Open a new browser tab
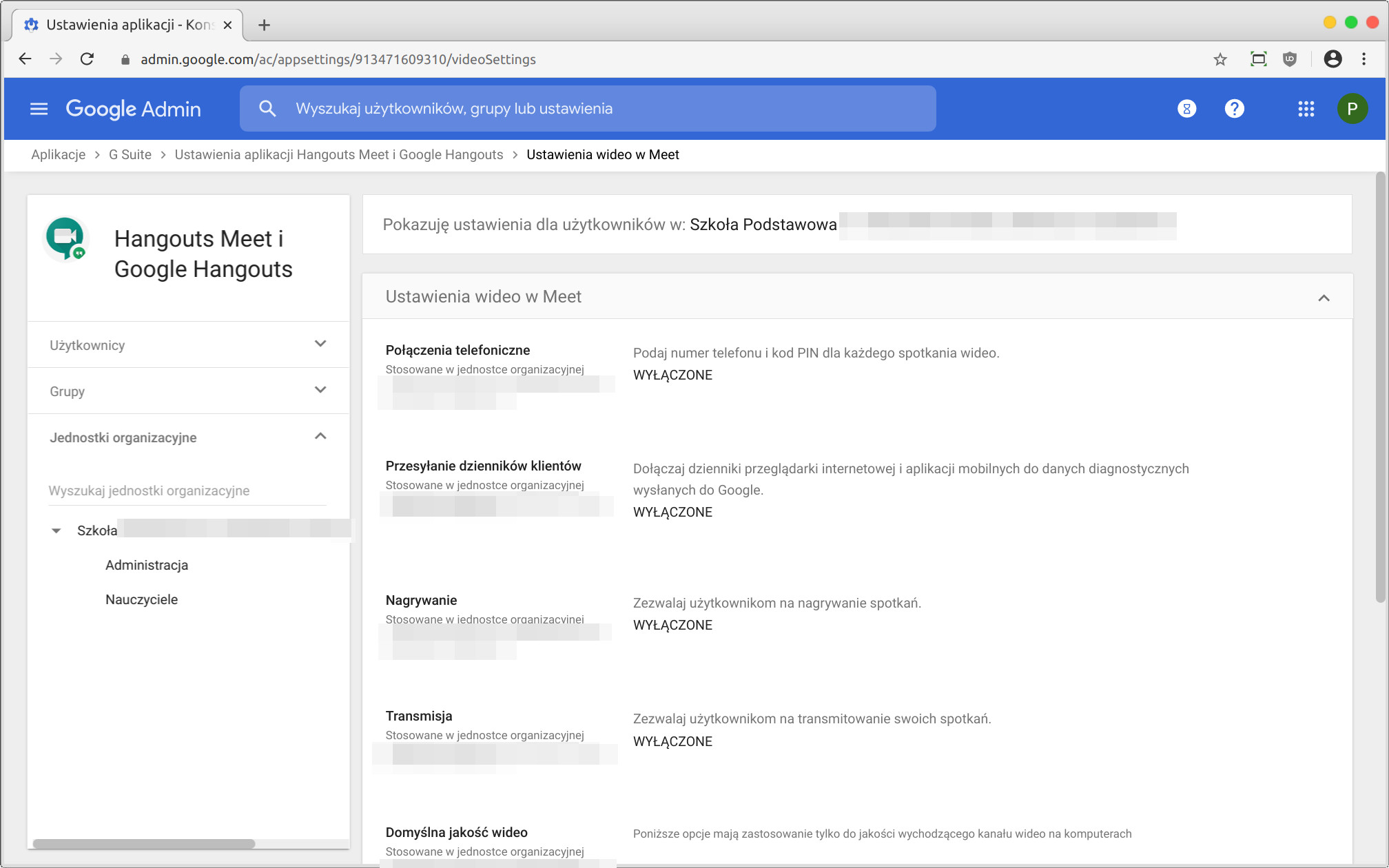This screenshot has height=868, width=1389. click(264, 25)
